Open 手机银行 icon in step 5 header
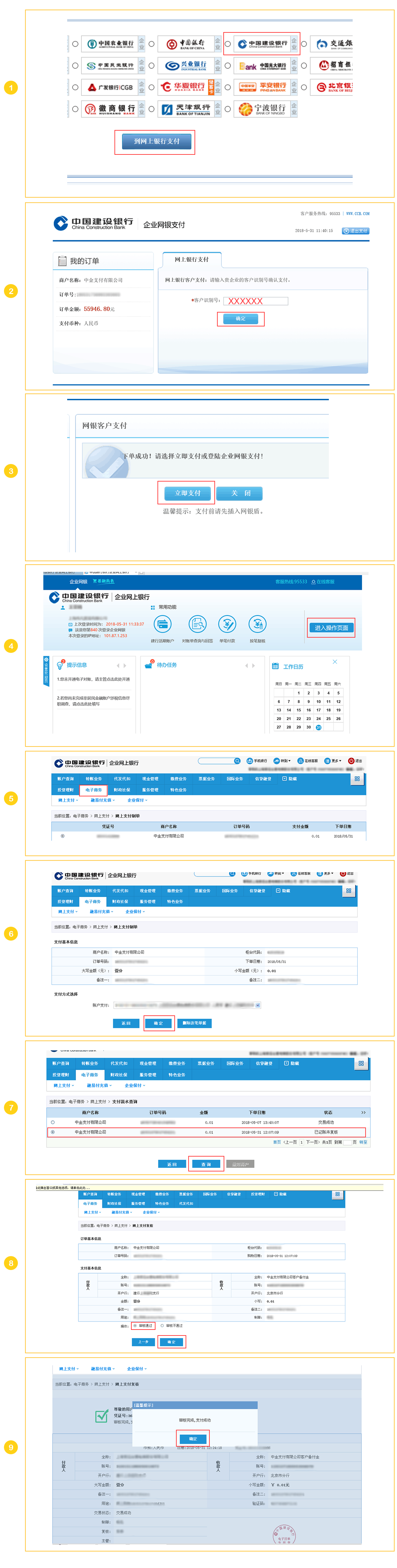This screenshot has width=397, height=1568. point(250,761)
